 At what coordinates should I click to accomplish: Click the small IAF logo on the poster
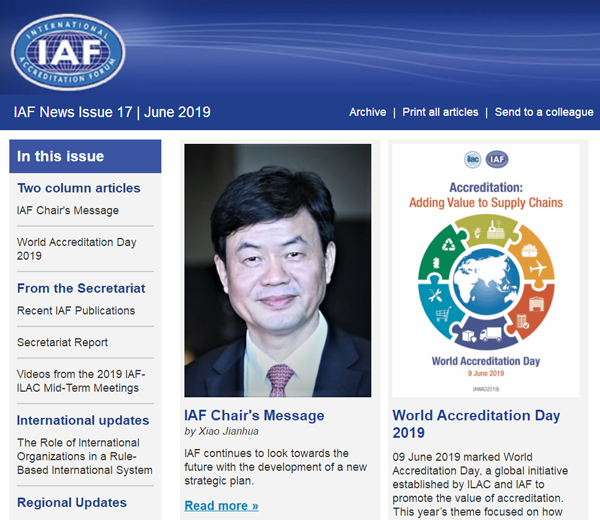[x=497, y=159]
